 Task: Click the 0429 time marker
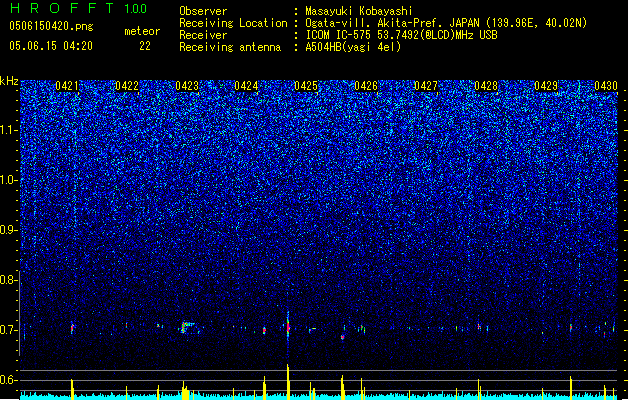click(546, 86)
